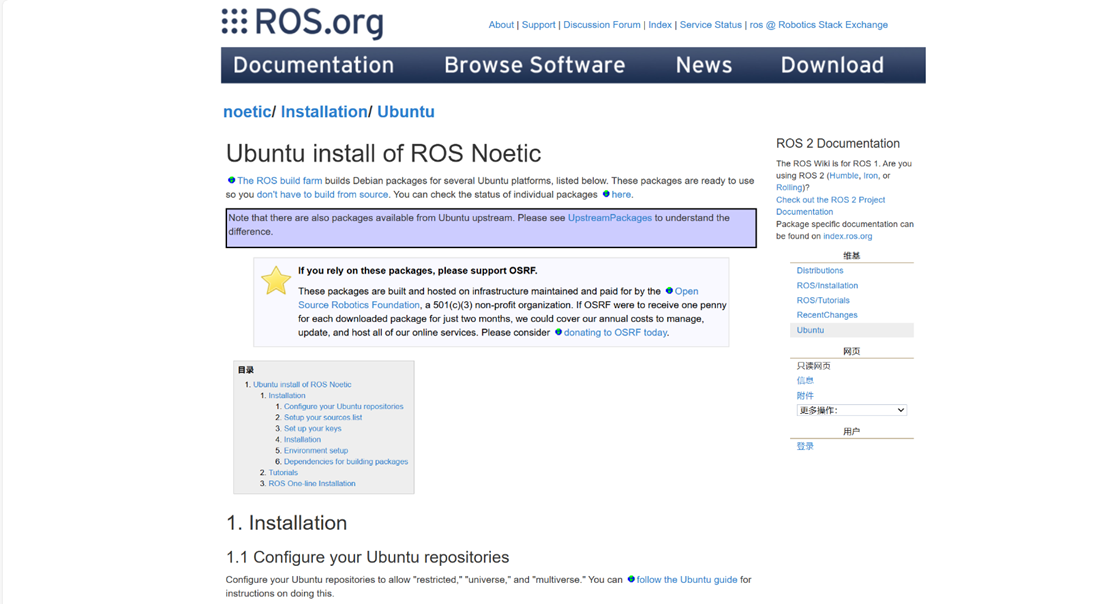
Task: Open the 更多操作 dropdown
Action: point(851,410)
